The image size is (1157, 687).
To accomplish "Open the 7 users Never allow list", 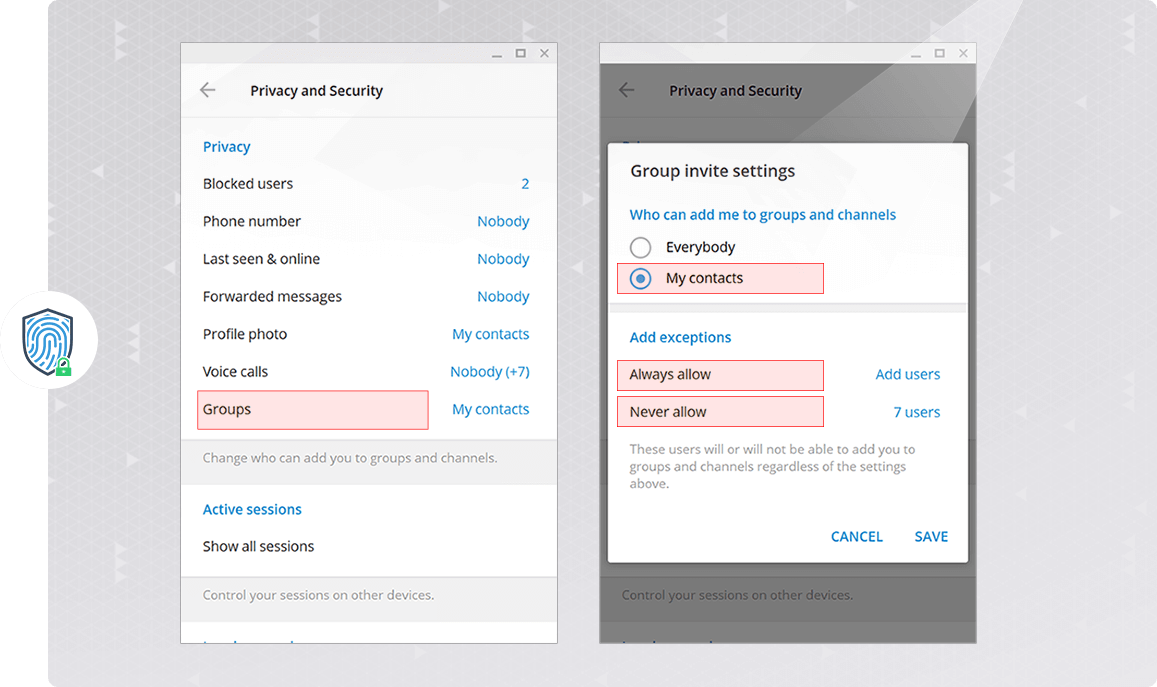I will click(x=916, y=412).
